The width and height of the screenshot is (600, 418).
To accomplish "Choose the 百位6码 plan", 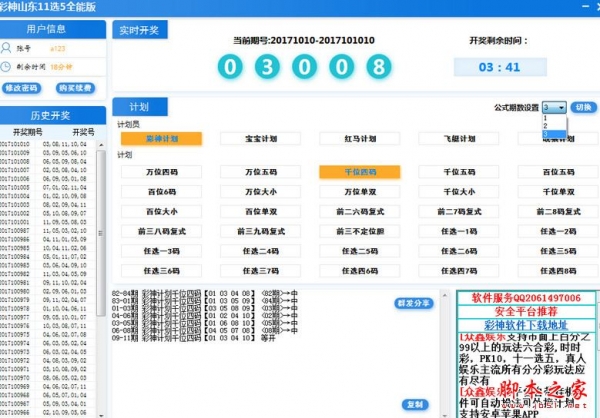I will point(161,192).
